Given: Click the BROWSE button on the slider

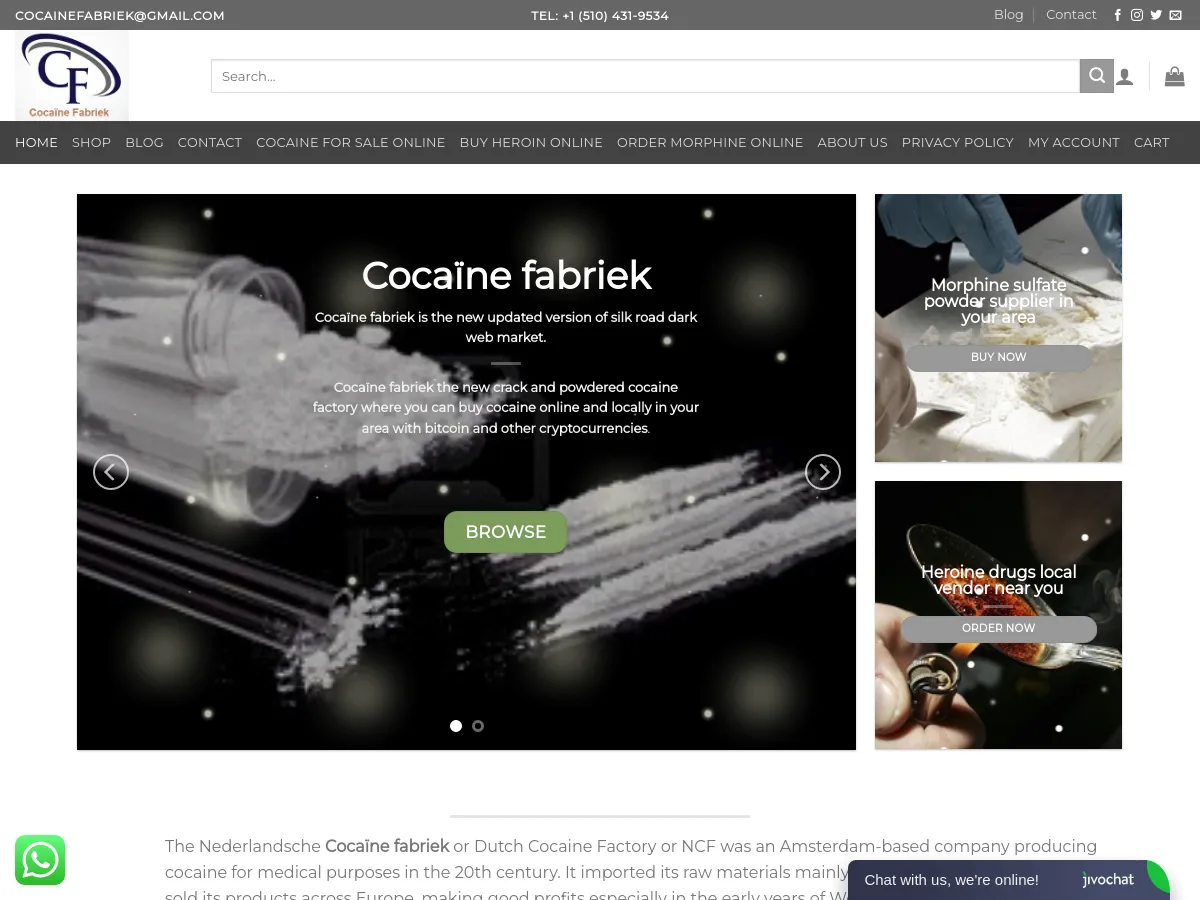Looking at the screenshot, I should click(x=505, y=531).
